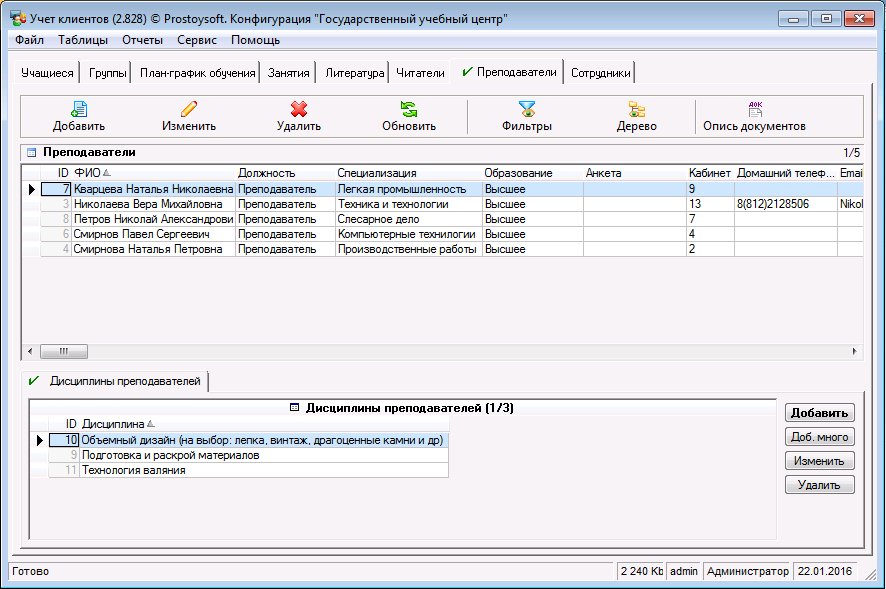Click the Обновить refresh icon
This screenshot has width=886, height=589.
pyautogui.click(x=408, y=110)
